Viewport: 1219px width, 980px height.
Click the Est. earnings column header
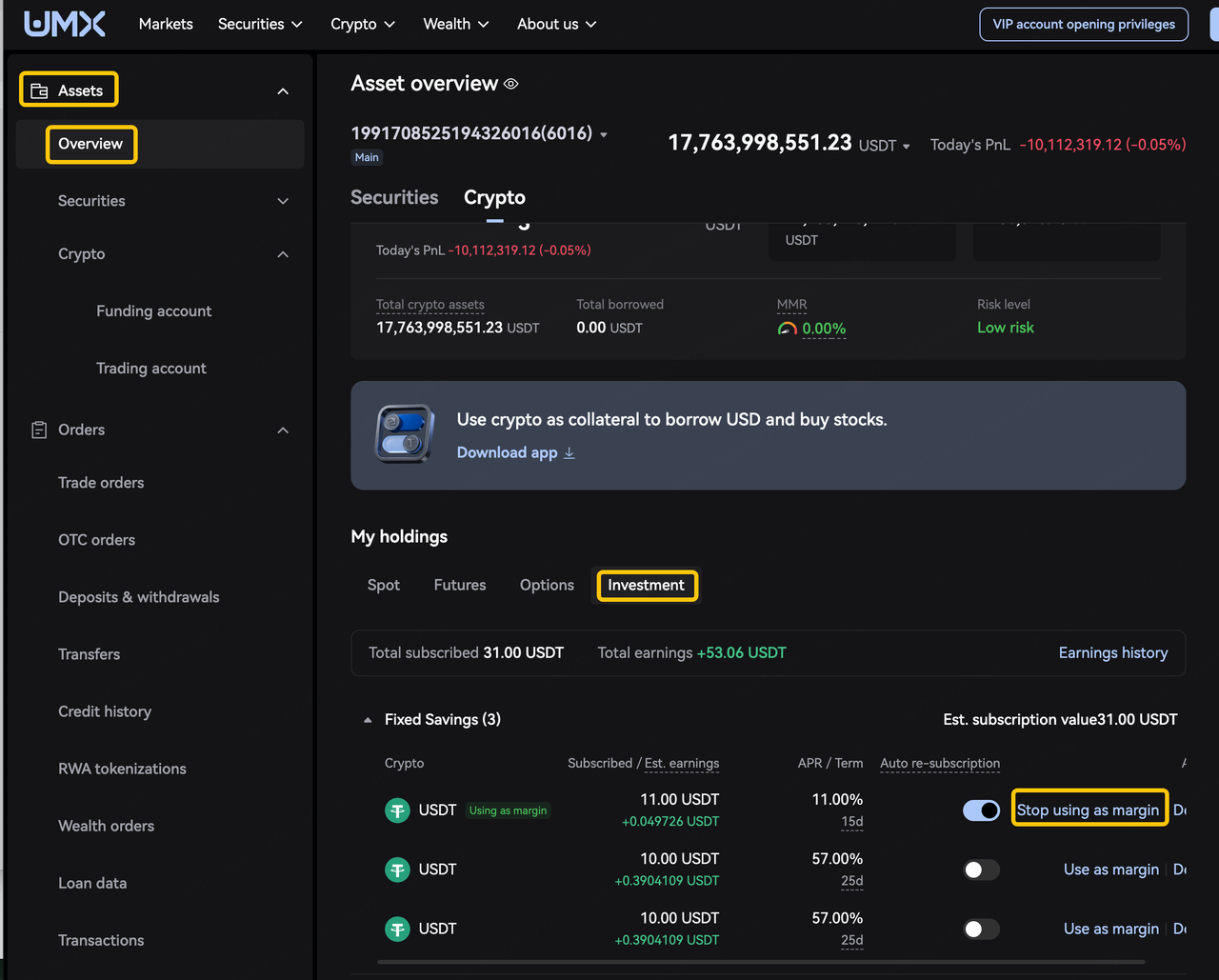[x=682, y=764]
